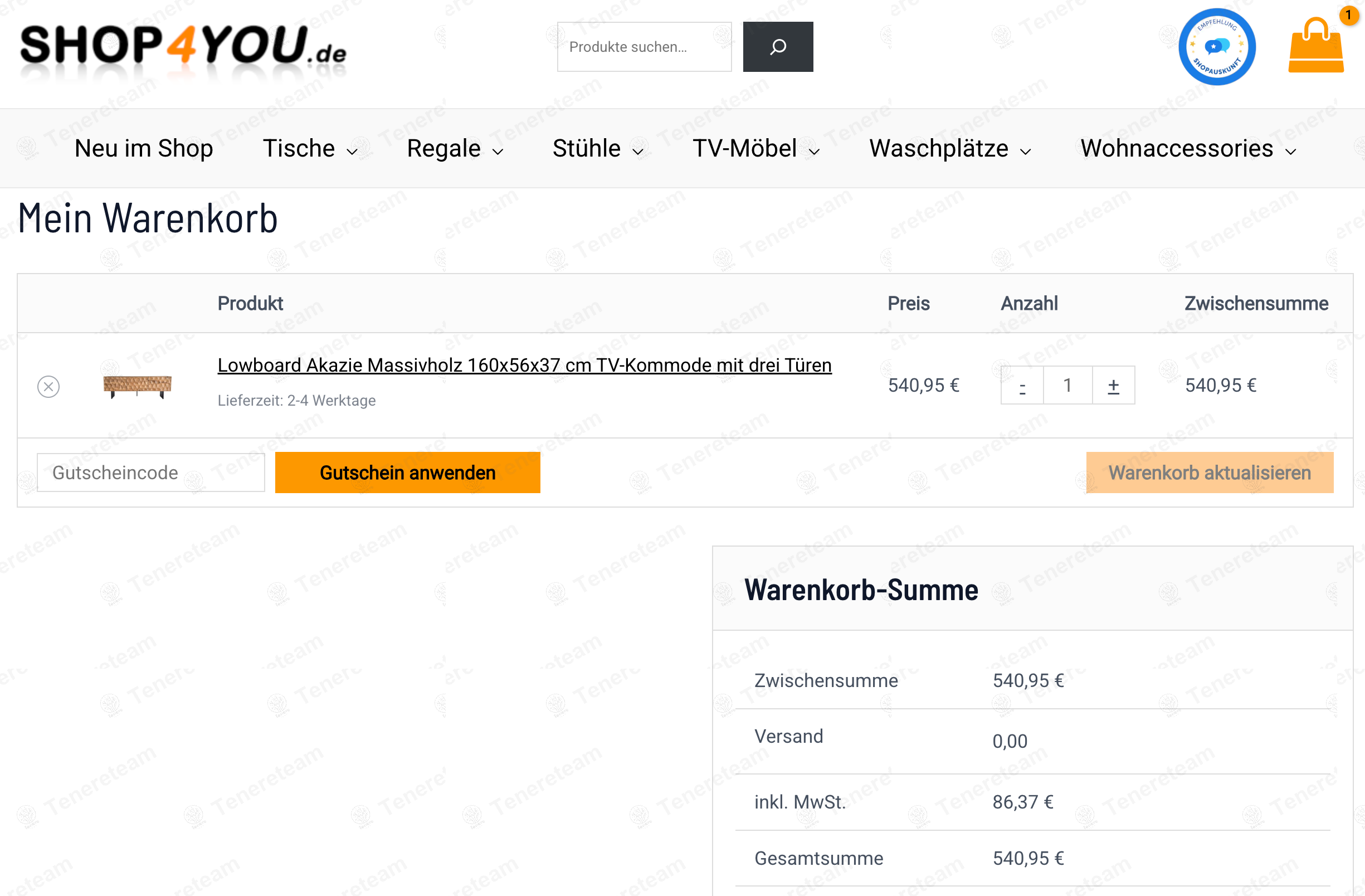Click the inkl. MwSt. label
Screen dimensions: 1365x896
(800, 802)
